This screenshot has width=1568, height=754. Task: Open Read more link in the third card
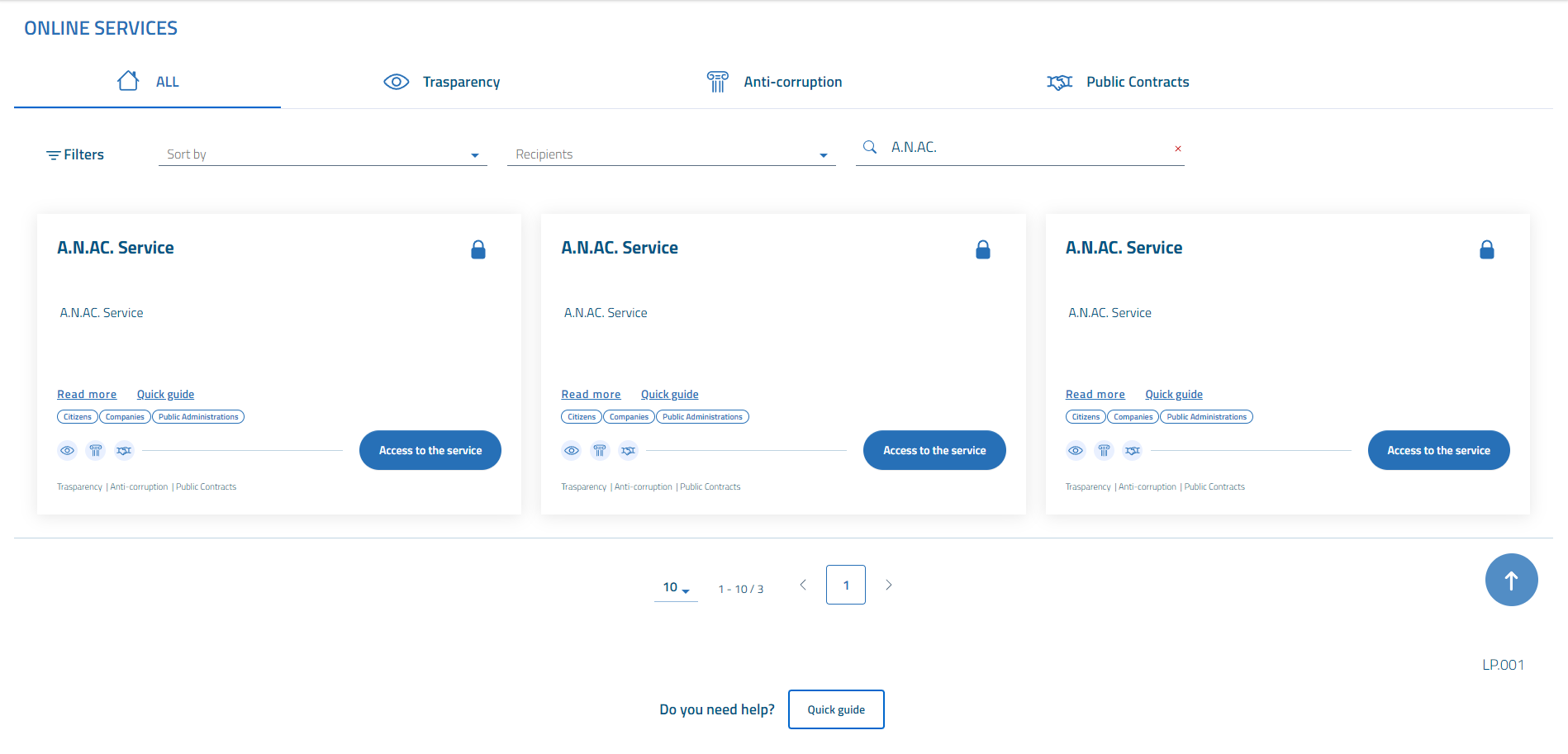click(x=1095, y=395)
